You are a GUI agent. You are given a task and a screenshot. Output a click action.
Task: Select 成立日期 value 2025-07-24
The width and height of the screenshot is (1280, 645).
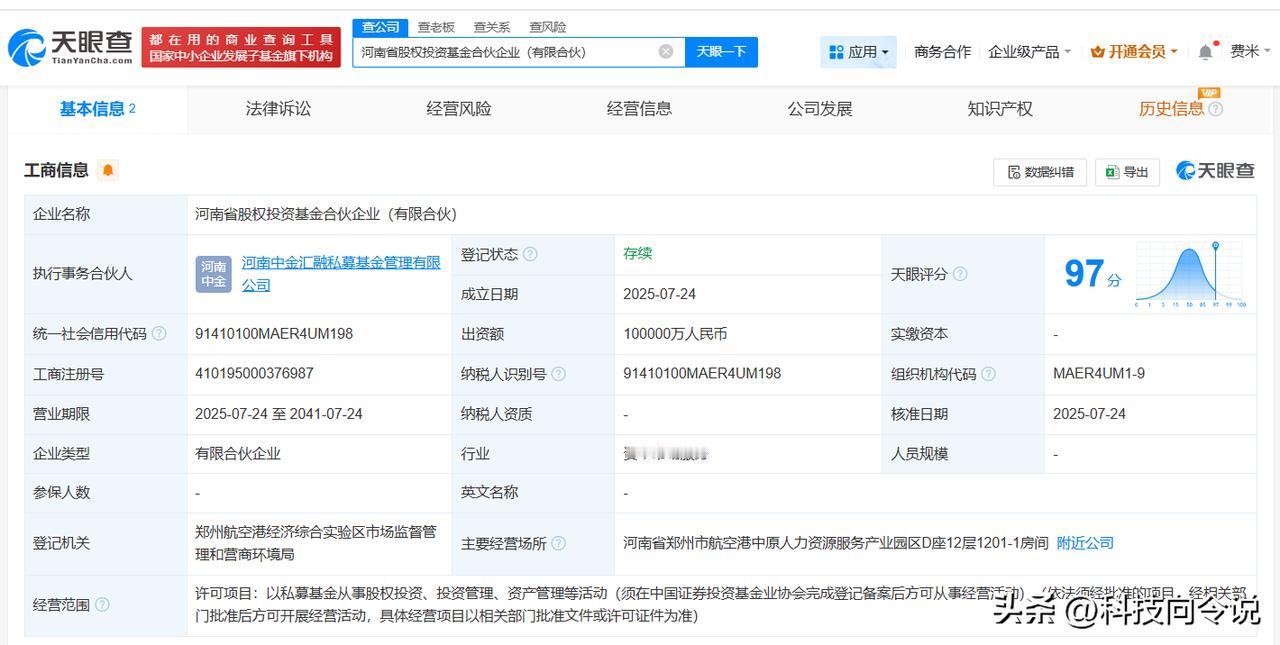coord(659,294)
